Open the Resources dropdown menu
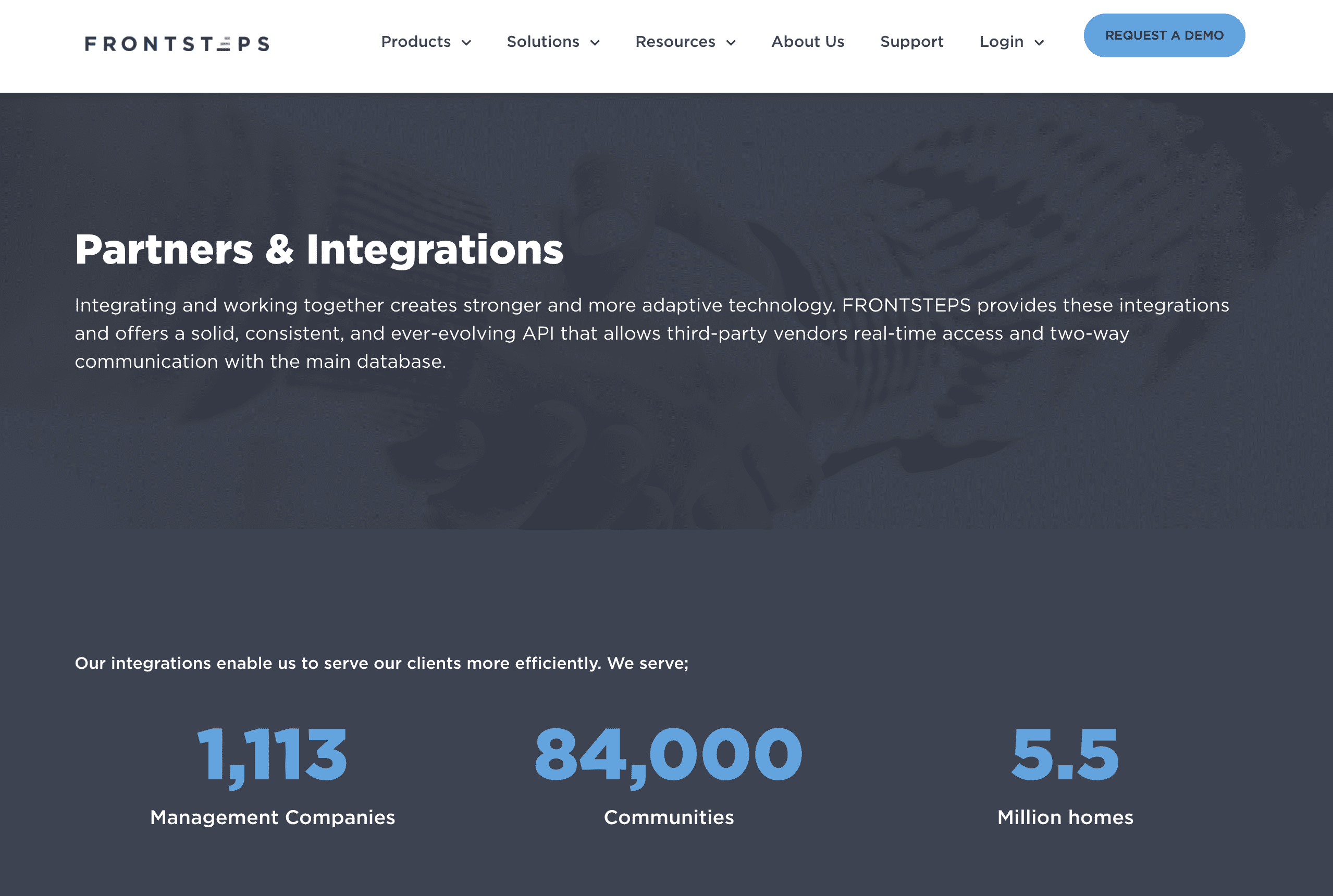Image resolution: width=1333 pixels, height=896 pixels. 676,41
